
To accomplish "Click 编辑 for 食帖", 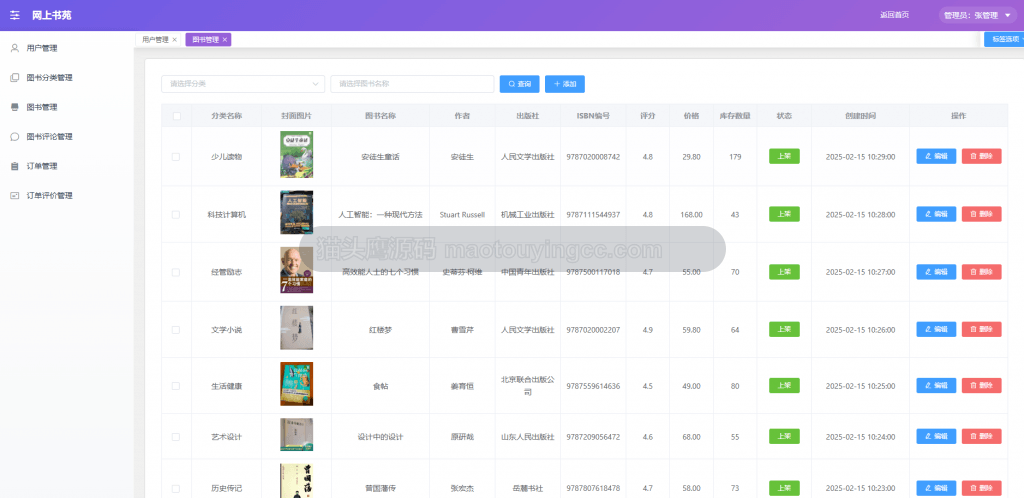I will coord(936,386).
